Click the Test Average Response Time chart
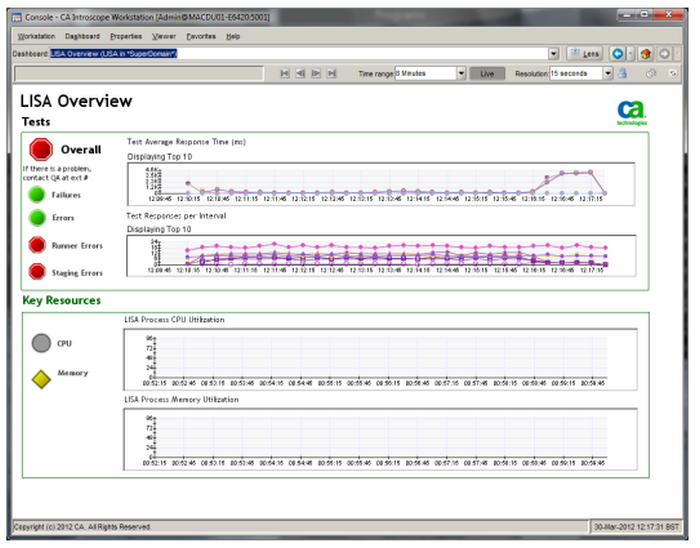 point(378,179)
